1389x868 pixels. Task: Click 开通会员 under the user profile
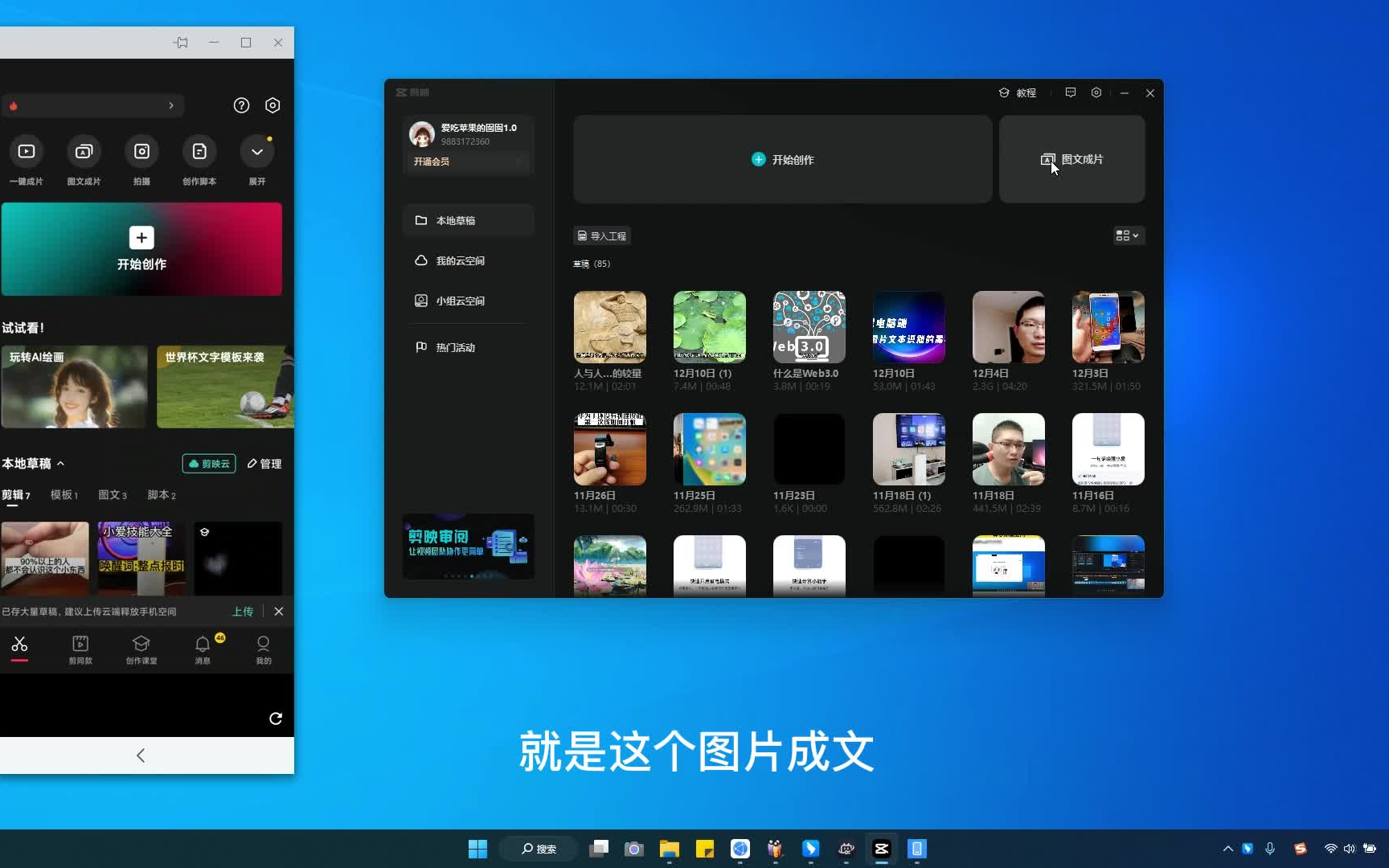[432, 162]
